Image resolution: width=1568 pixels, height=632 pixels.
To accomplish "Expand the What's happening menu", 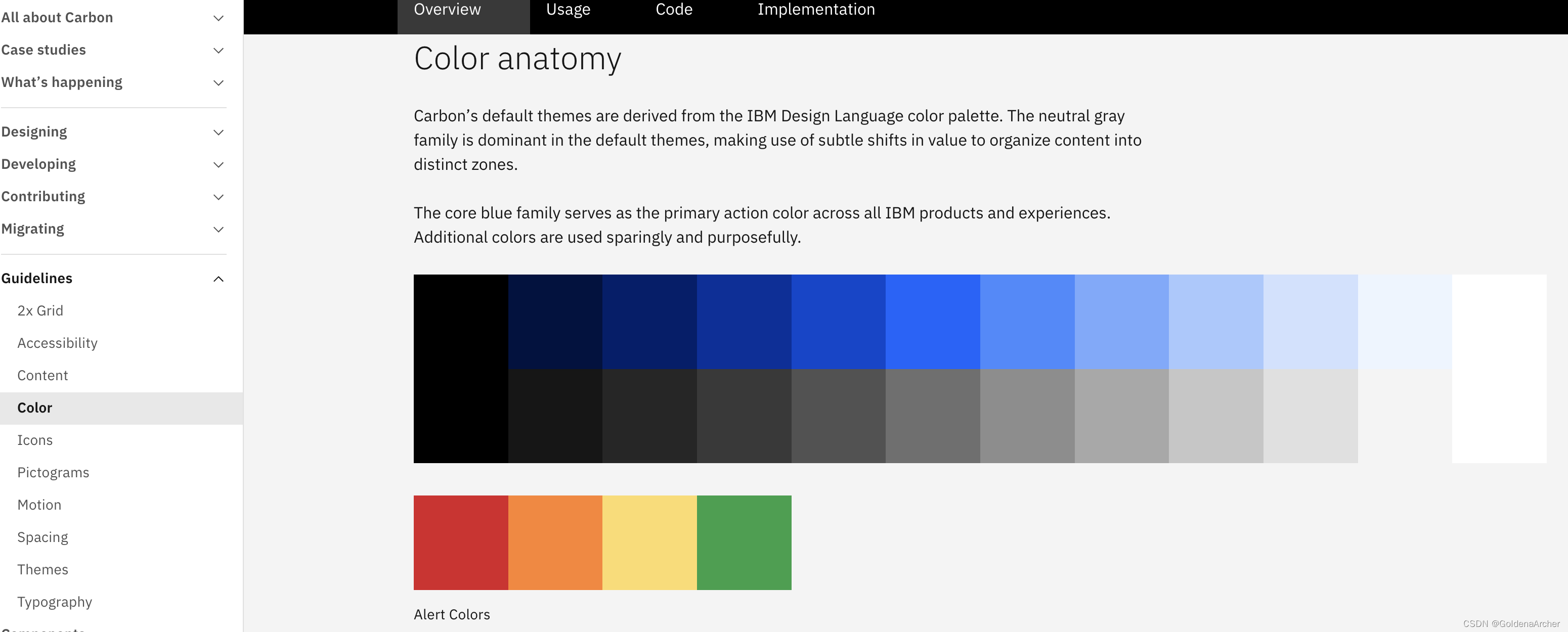I will pos(113,82).
